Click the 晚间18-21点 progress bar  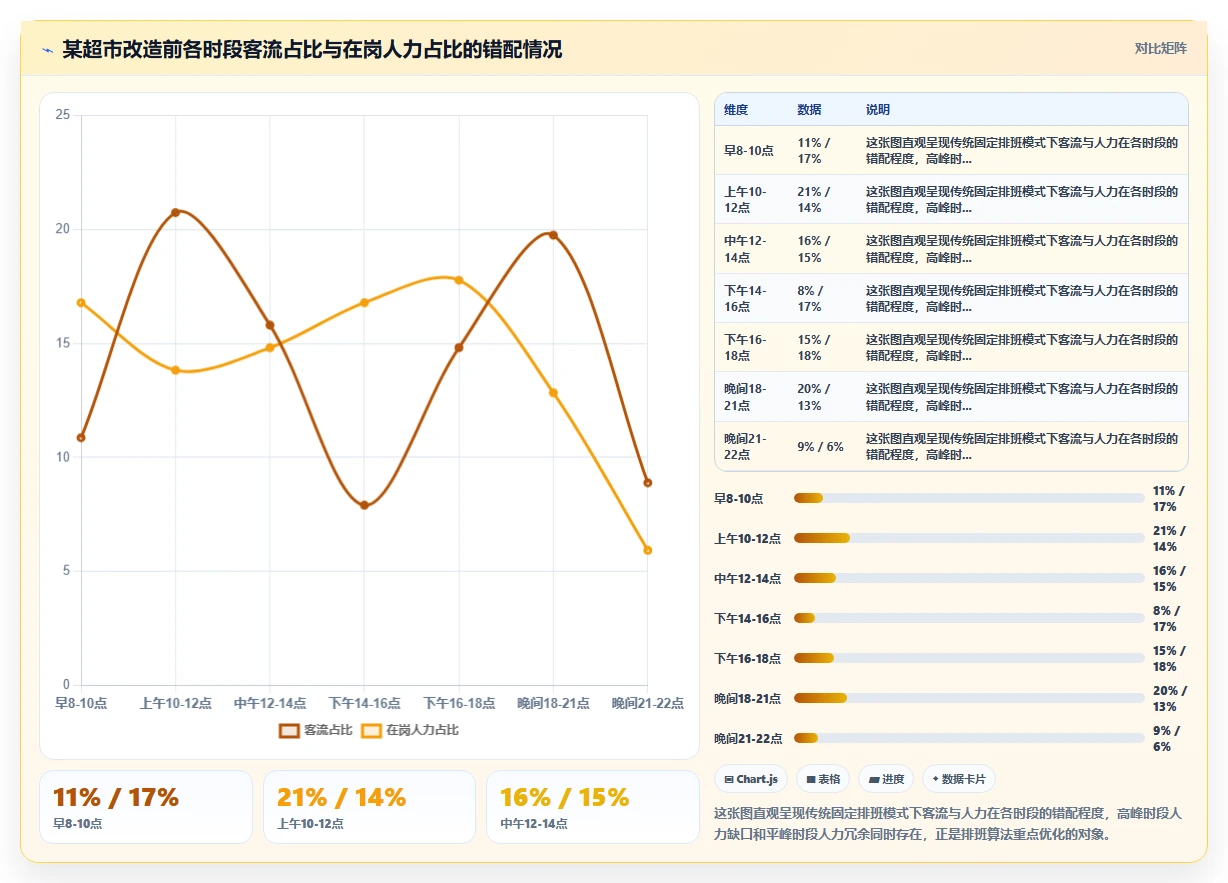point(969,698)
